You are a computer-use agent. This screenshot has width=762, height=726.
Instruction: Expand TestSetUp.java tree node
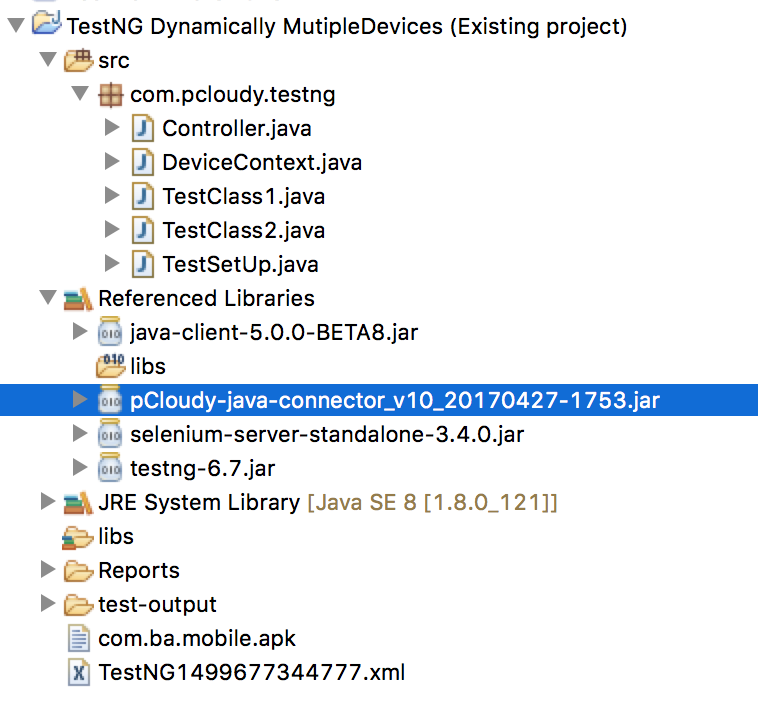(112, 263)
